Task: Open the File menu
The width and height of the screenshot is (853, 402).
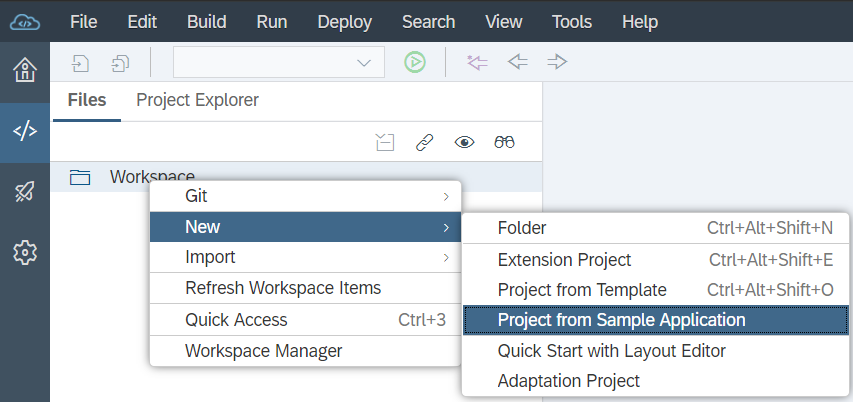Action: pos(84,22)
